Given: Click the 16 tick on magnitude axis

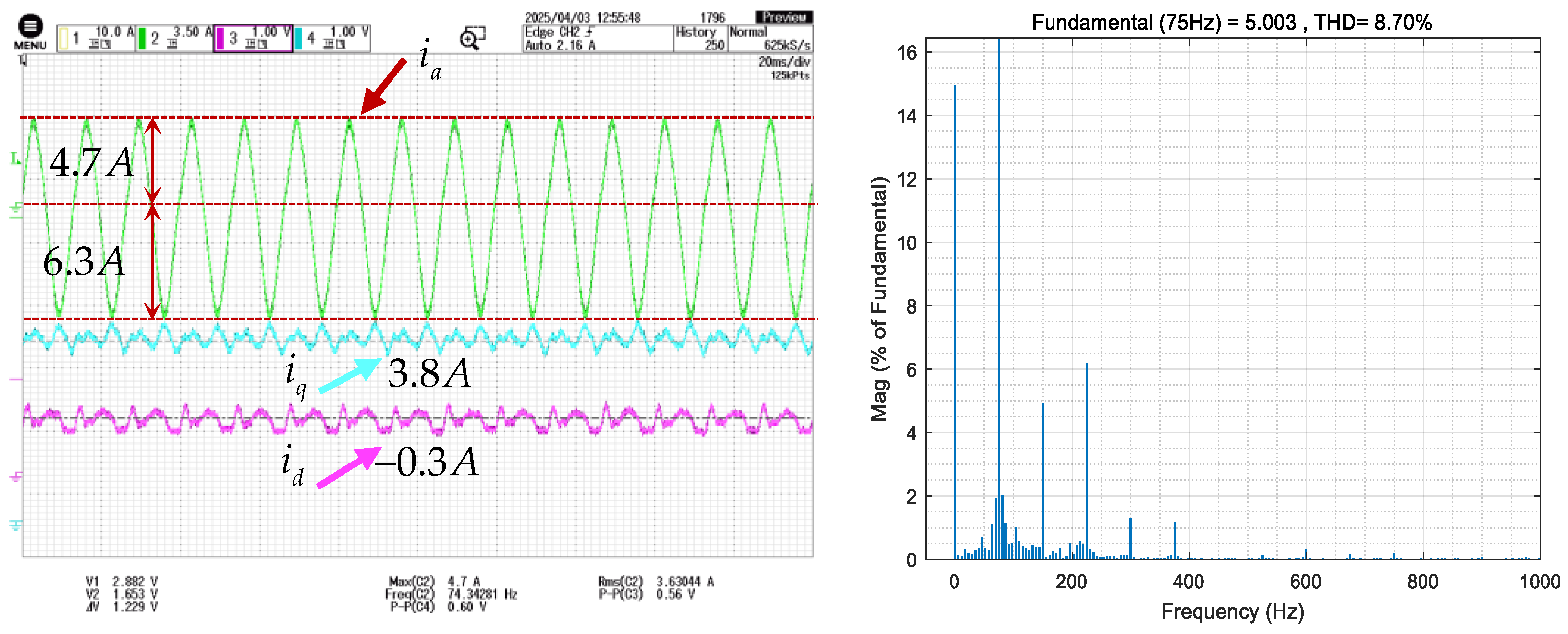Looking at the screenshot, I should click(907, 53).
